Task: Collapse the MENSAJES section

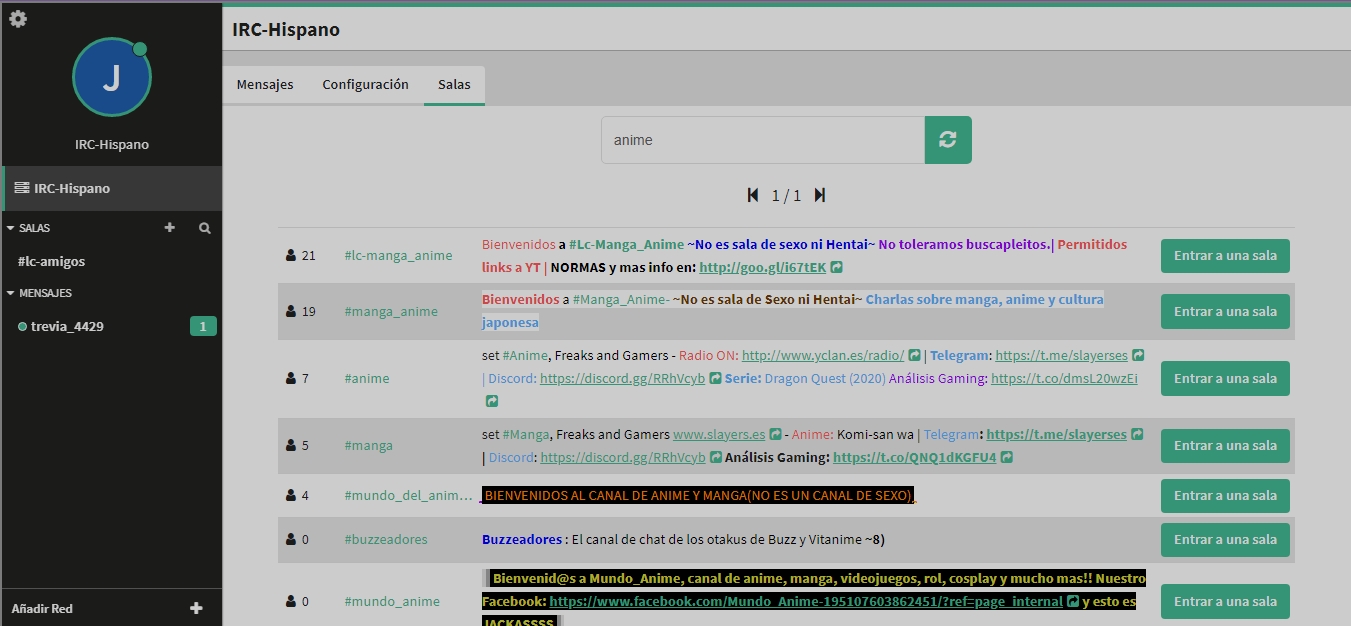Action: [11, 293]
